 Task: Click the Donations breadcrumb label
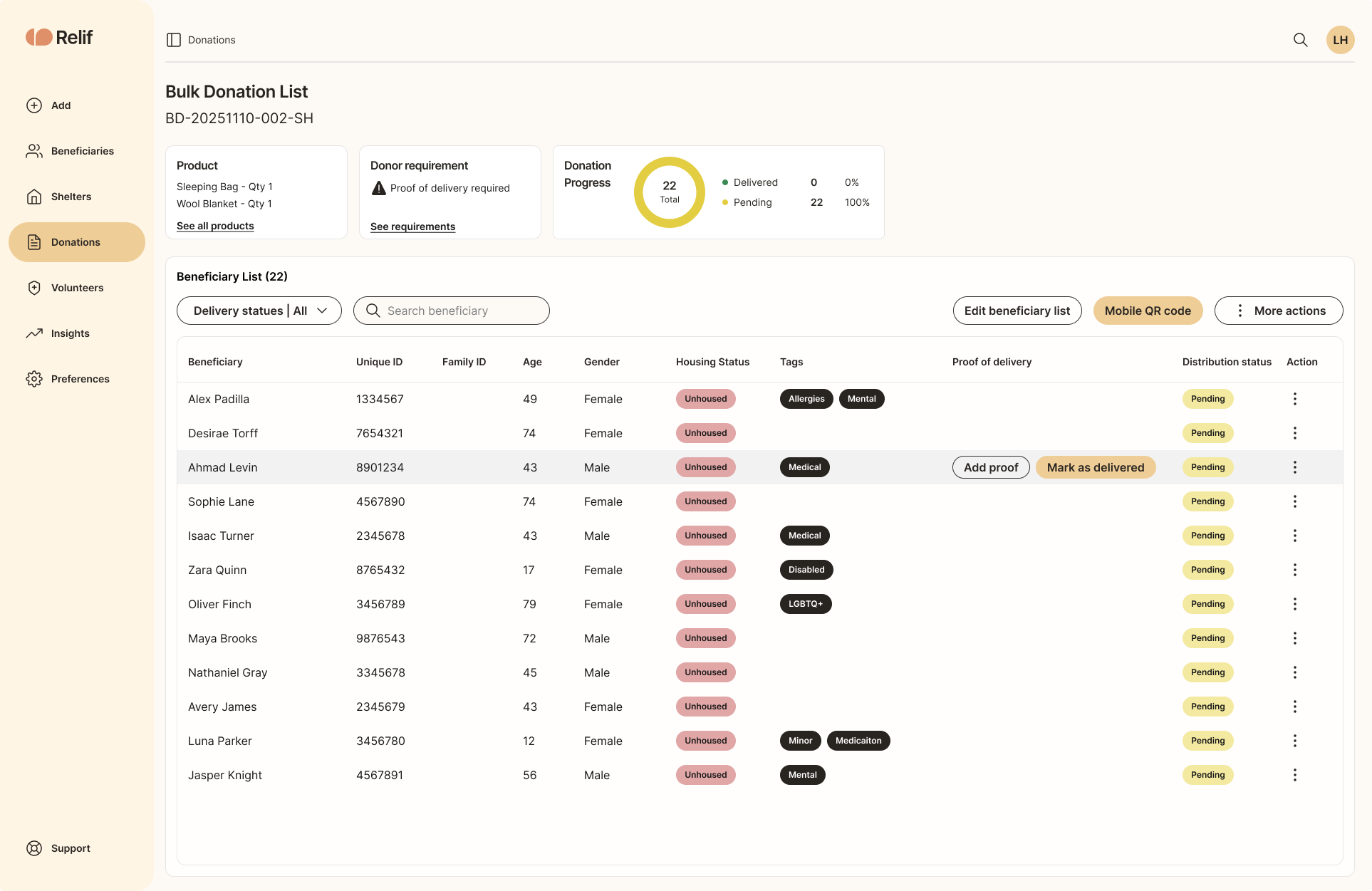212,40
